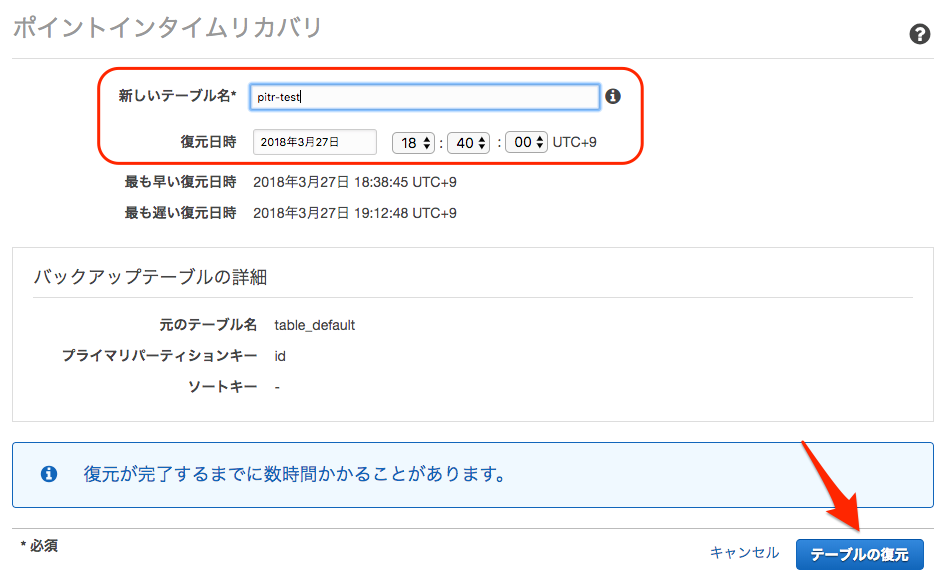950x583 pixels.
Task: Focus the new table name field containing pitr-test
Action: [x=425, y=96]
